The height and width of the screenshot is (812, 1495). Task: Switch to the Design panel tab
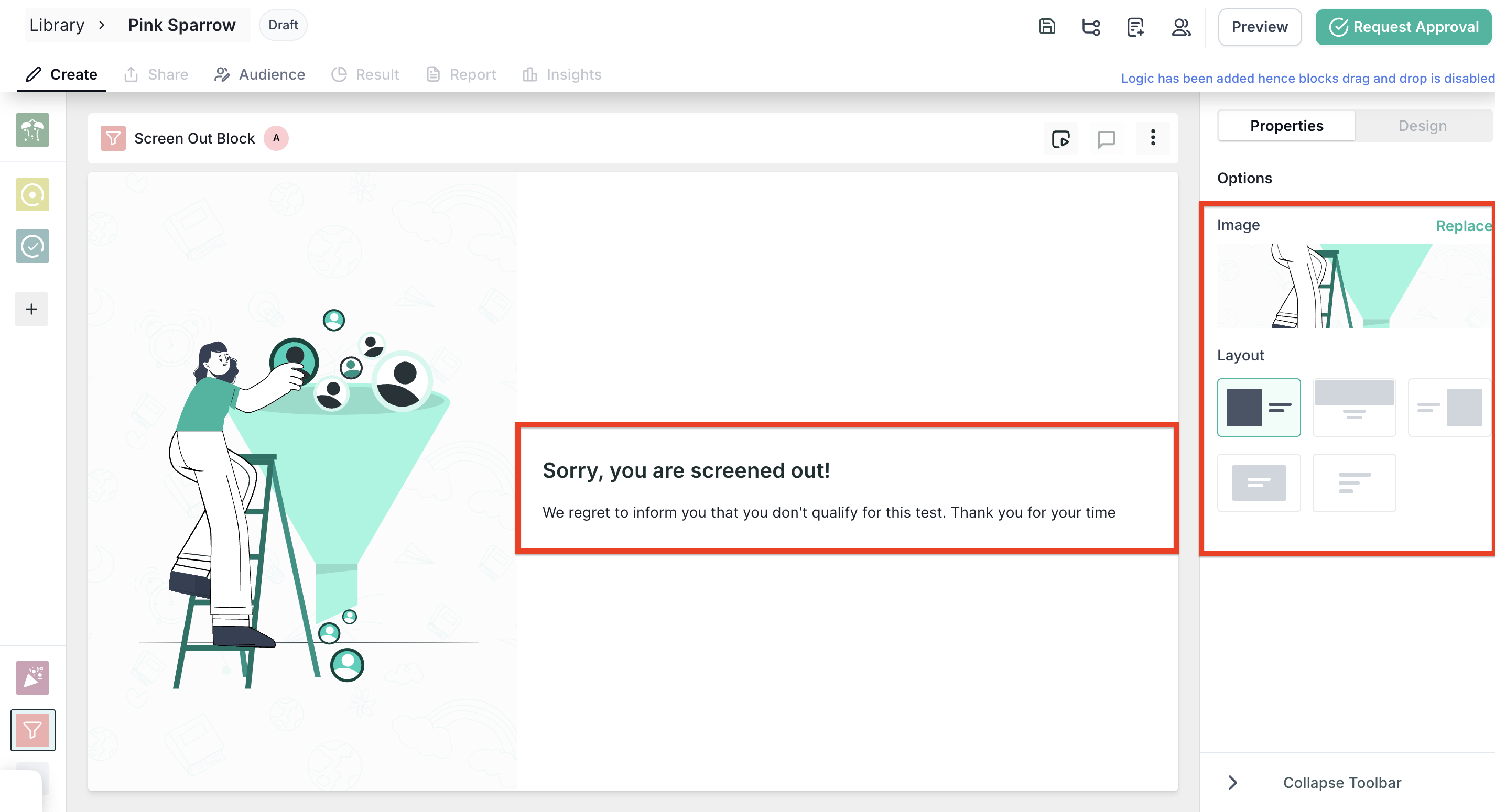point(1422,126)
